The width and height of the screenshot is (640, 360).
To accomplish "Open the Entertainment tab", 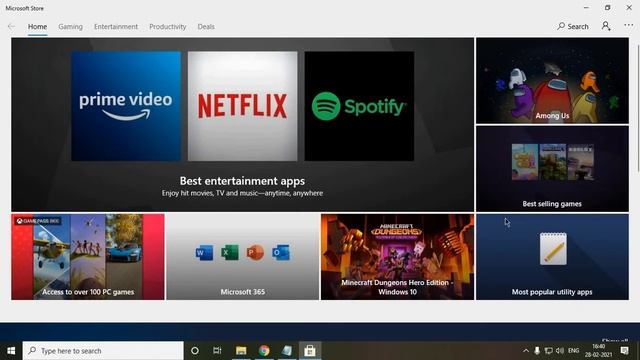I will 116,27.
